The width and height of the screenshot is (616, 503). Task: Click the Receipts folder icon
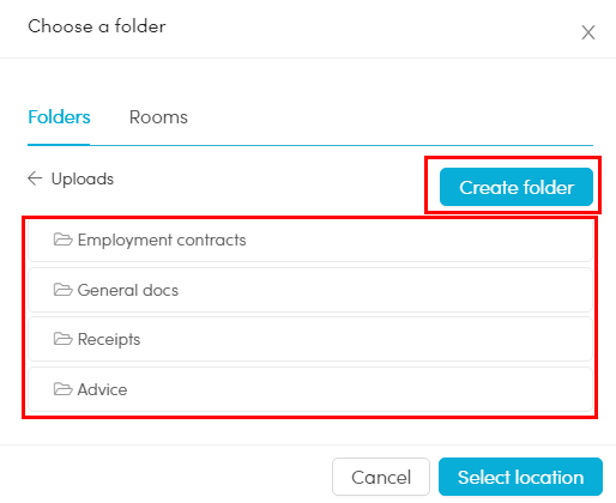point(63,339)
